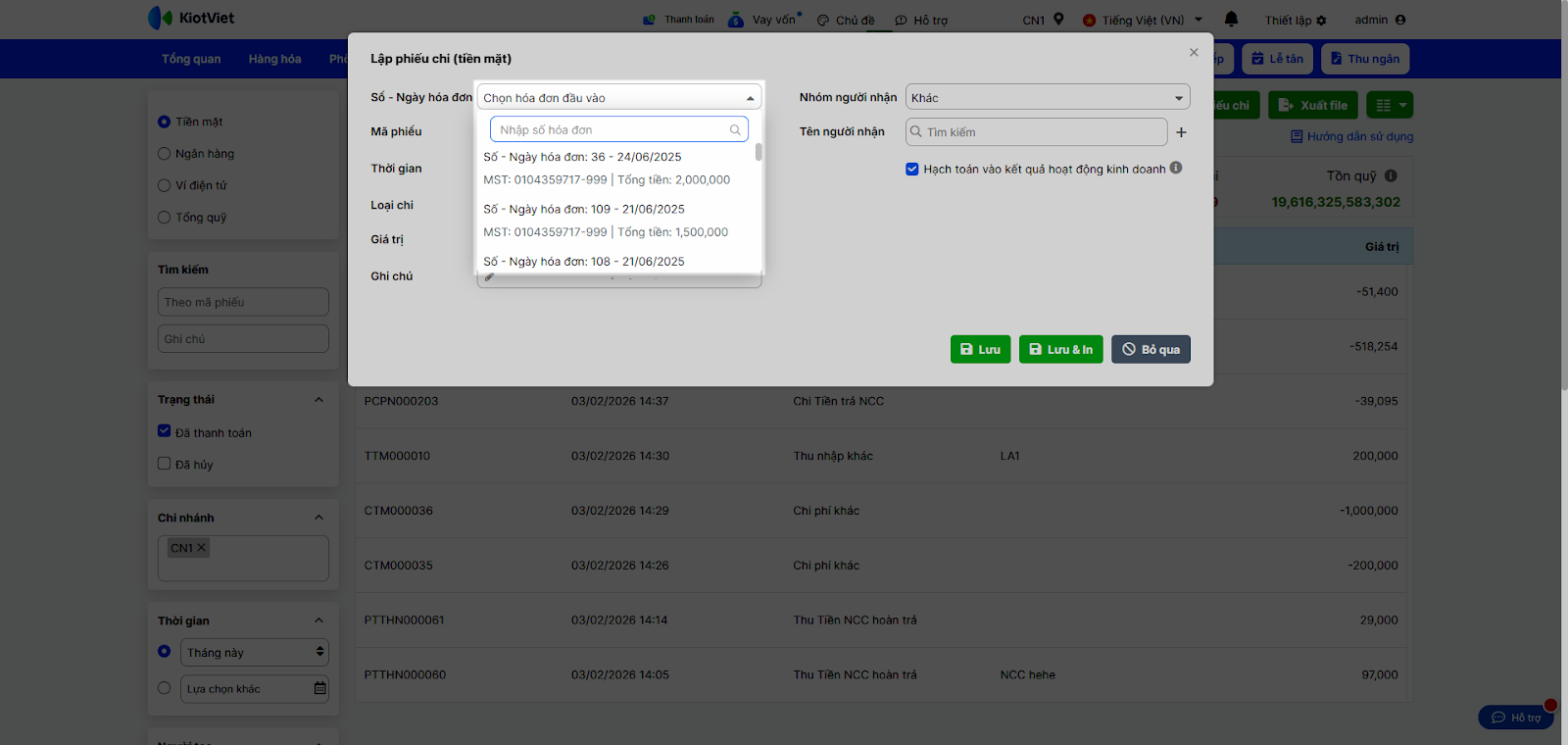The image size is (1568, 745).
Task: Click the Hướng dẫn sử dụng book icon
Action: [1297, 136]
